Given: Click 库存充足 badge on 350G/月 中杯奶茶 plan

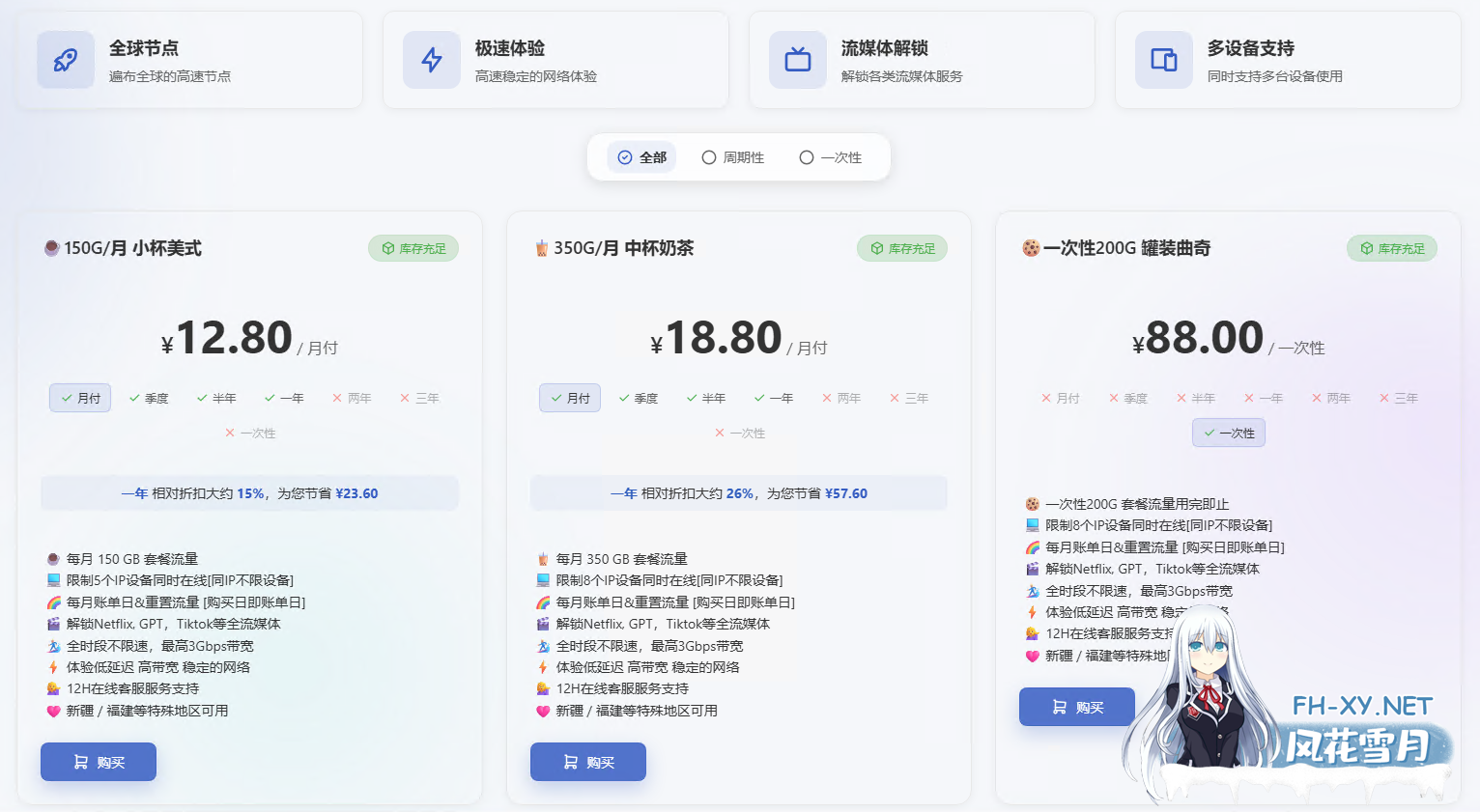Looking at the screenshot, I should point(902,248).
